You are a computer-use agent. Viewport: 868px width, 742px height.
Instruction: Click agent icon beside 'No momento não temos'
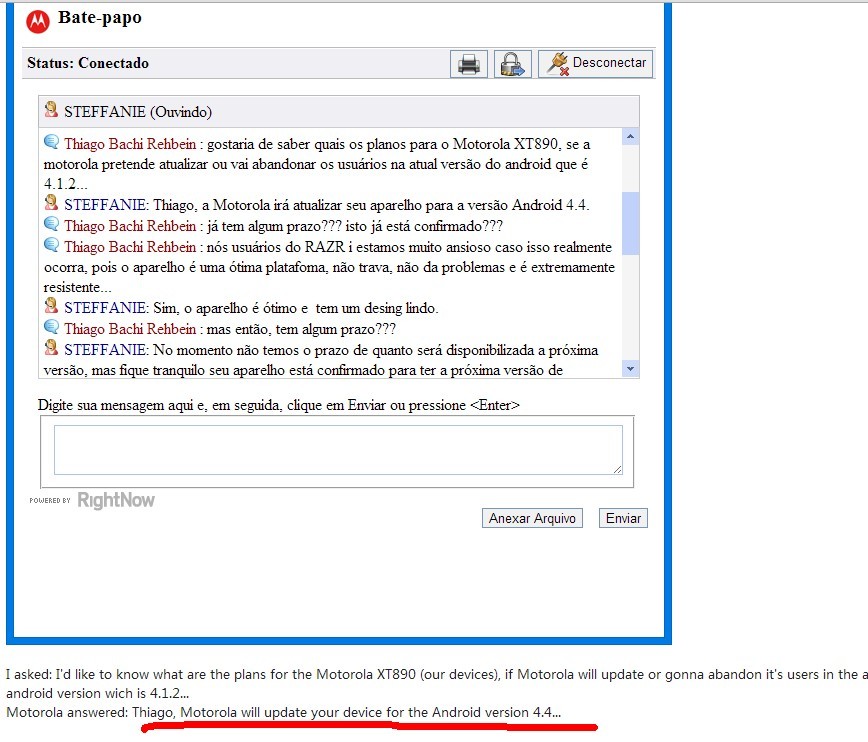[x=51, y=348]
